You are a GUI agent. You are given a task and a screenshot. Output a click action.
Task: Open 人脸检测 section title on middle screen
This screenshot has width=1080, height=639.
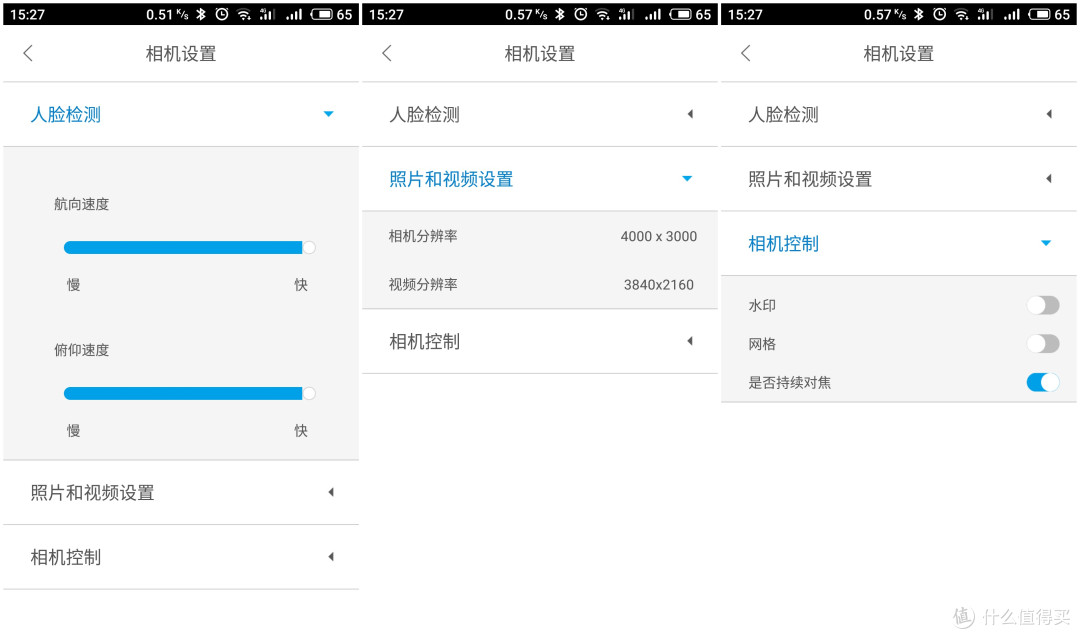click(x=425, y=114)
